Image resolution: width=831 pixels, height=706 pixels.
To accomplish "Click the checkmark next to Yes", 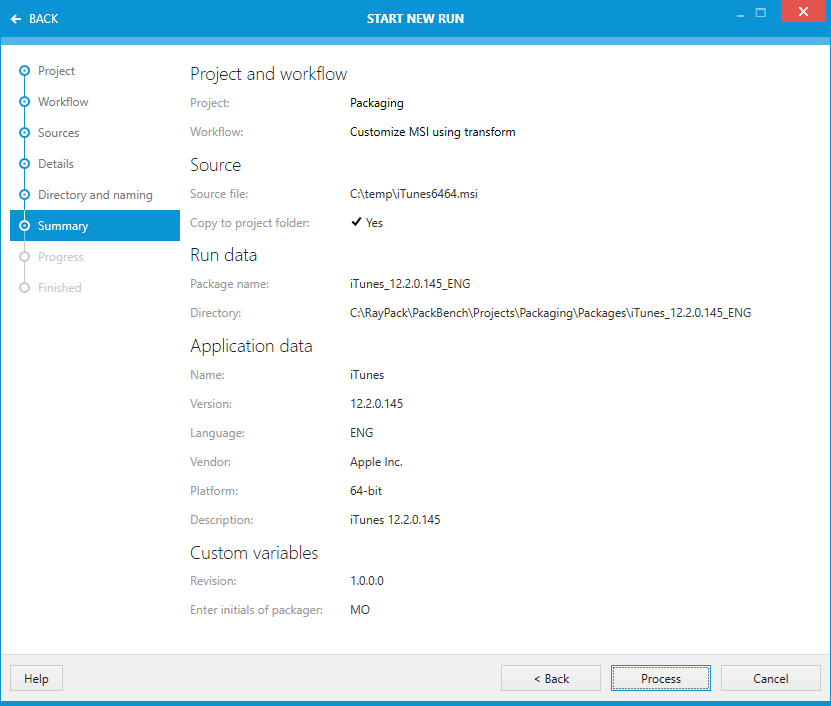I will pos(356,223).
